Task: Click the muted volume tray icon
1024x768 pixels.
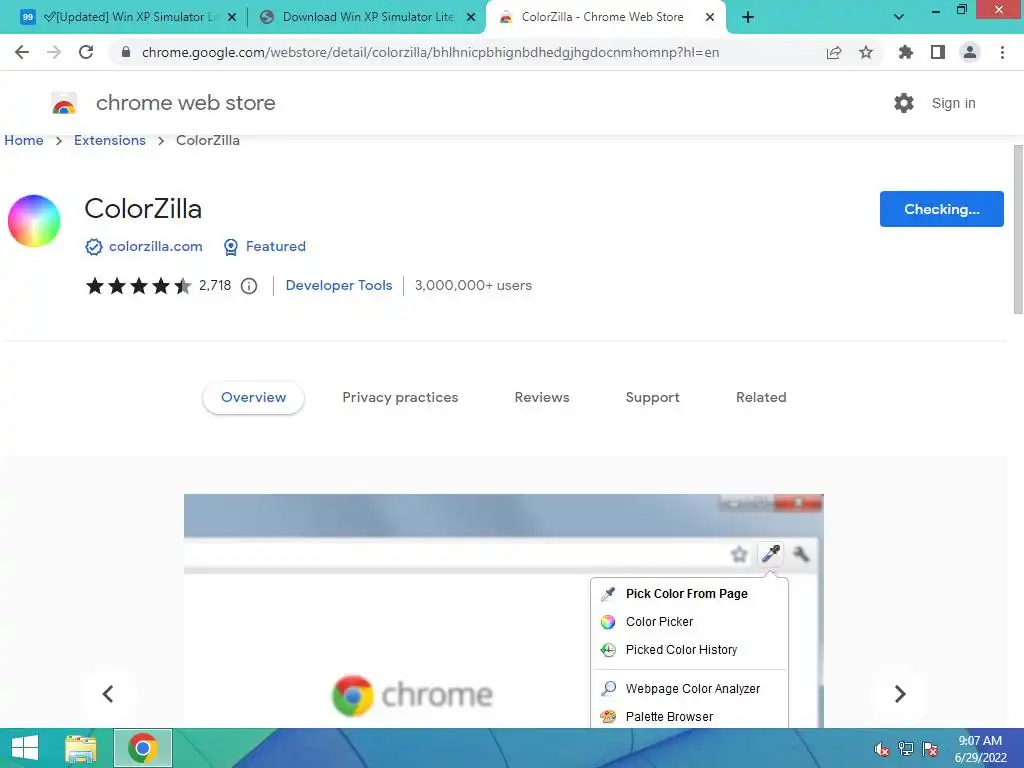Action: point(882,748)
